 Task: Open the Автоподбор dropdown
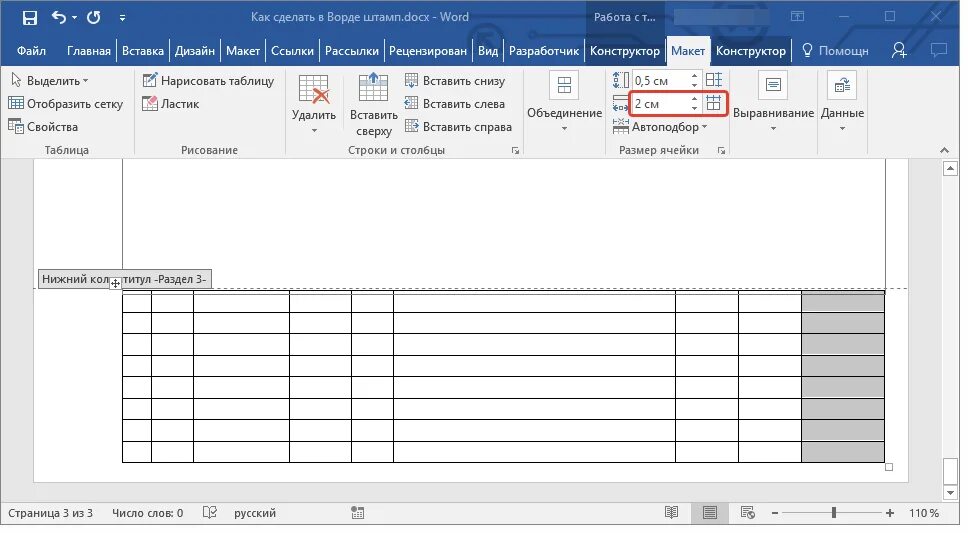659,127
